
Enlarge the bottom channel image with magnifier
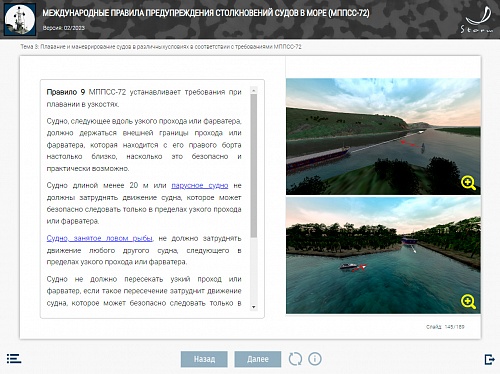(x=468, y=302)
